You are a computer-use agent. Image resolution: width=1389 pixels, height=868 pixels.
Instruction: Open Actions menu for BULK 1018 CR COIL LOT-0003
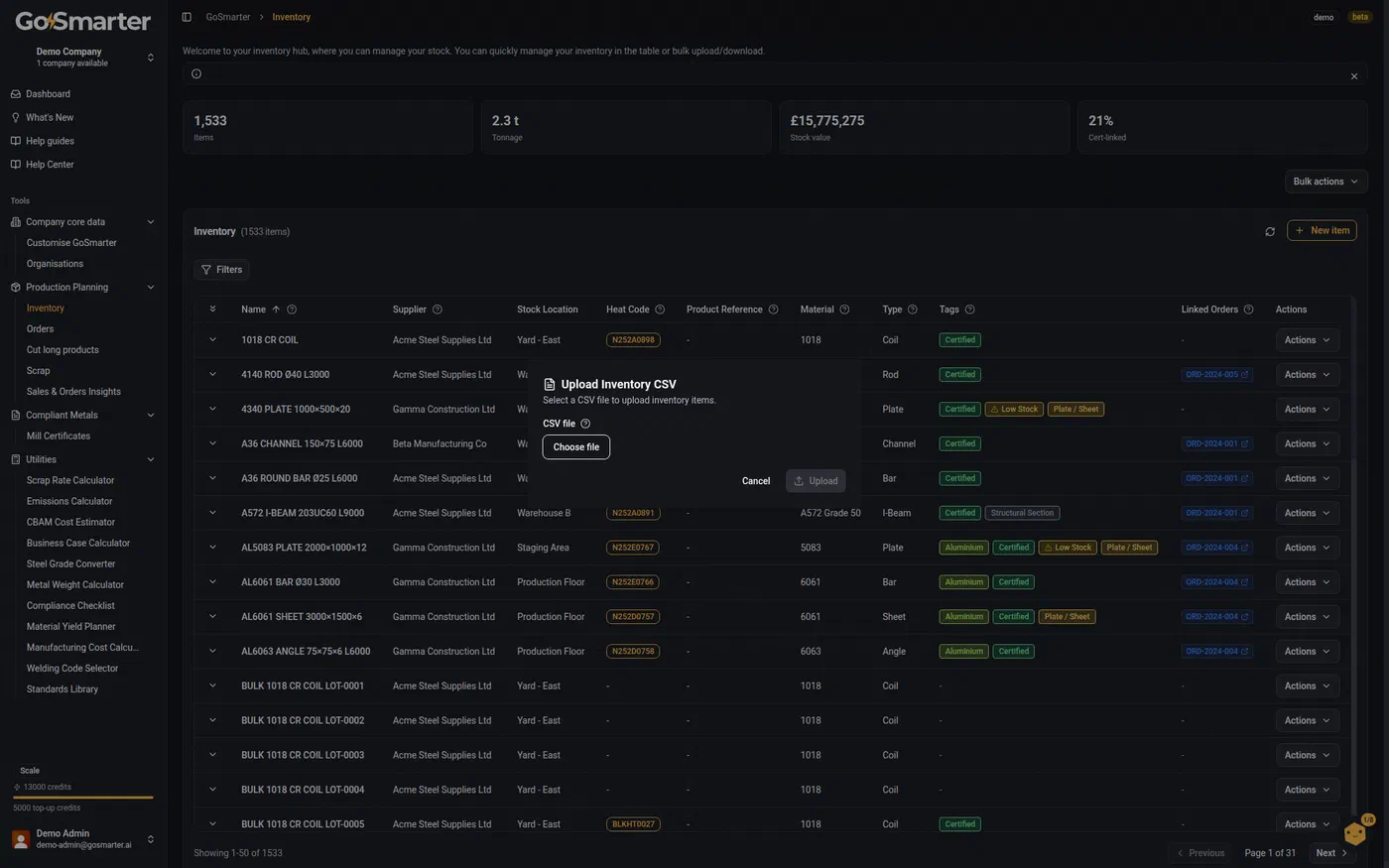coord(1307,756)
